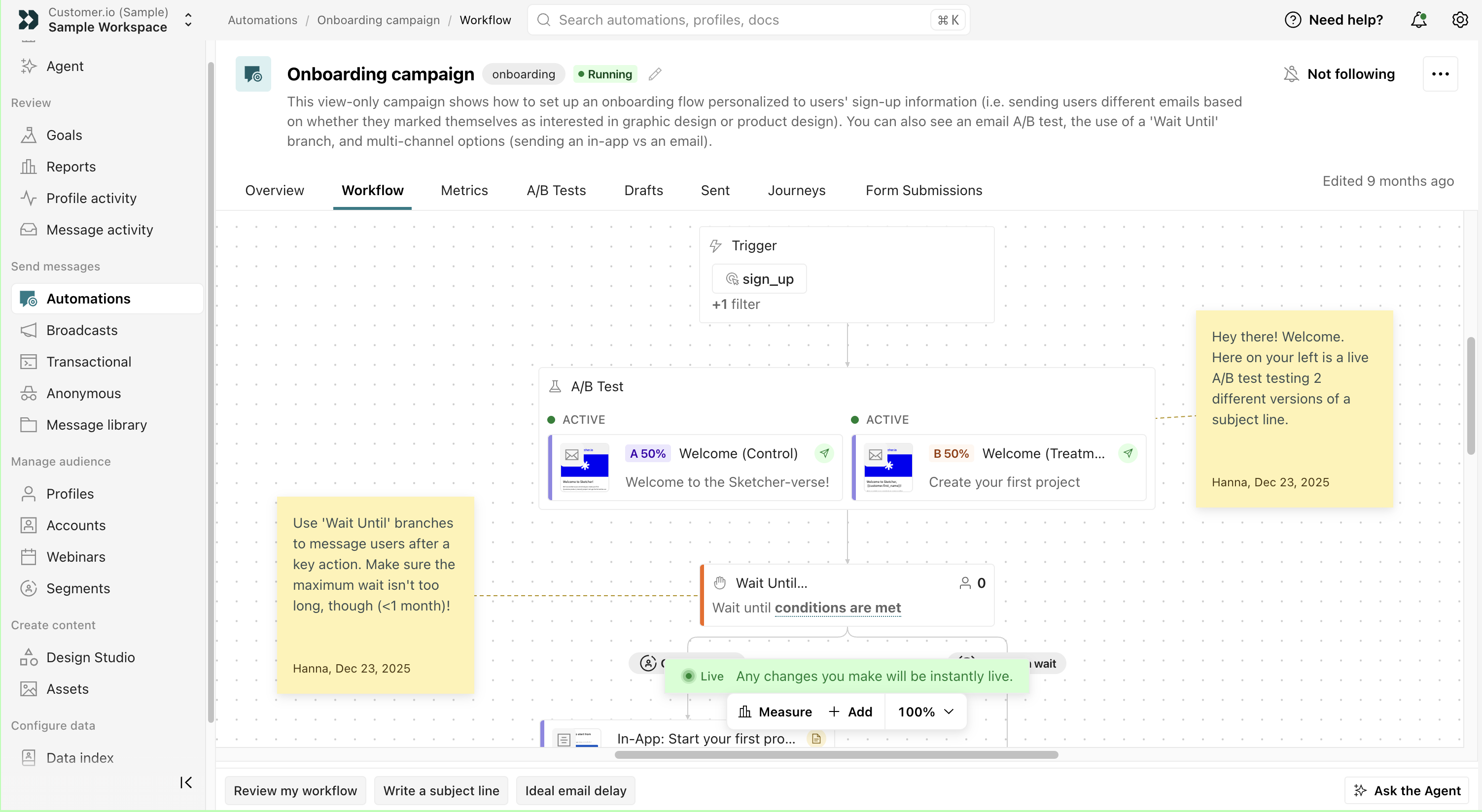The width and height of the screenshot is (1482, 812).
Task: Click Ask the Agent
Action: pyautogui.click(x=1407, y=791)
